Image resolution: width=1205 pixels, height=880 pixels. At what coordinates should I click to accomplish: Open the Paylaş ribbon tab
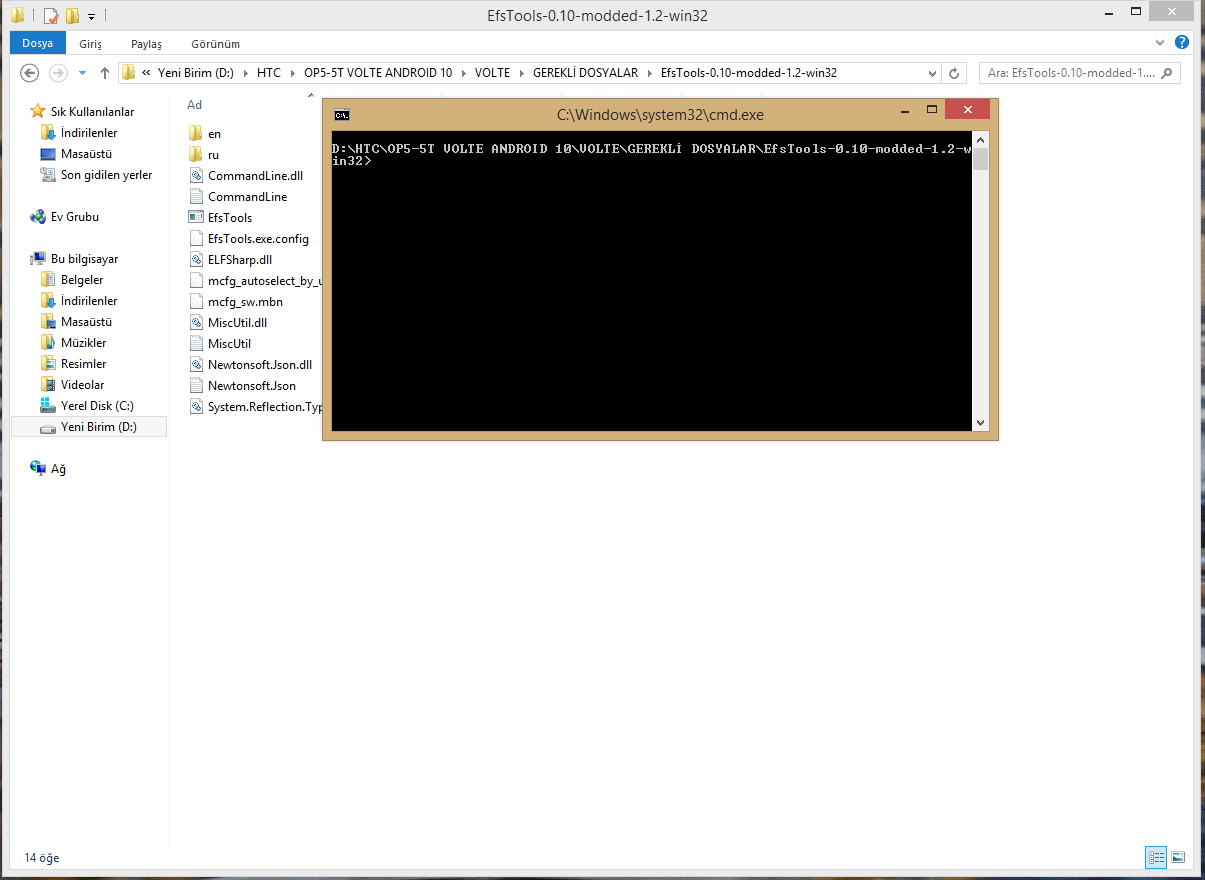[x=146, y=44]
